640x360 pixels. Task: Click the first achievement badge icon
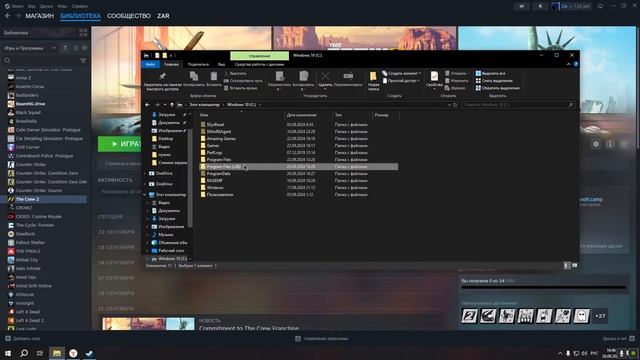point(469,316)
